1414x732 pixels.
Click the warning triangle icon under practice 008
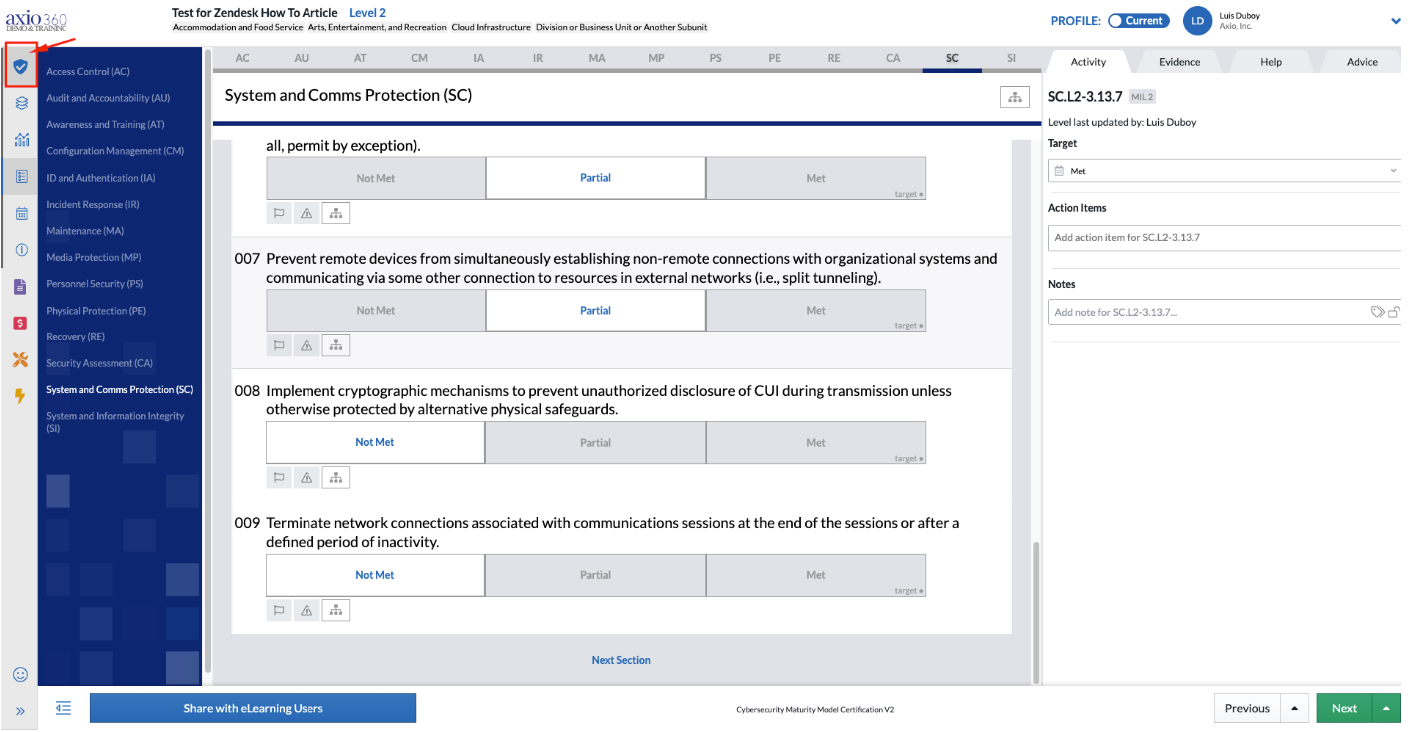[x=307, y=478]
